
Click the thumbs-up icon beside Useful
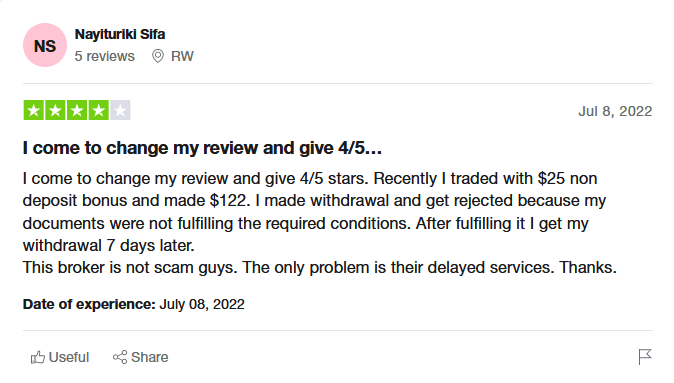click(38, 357)
